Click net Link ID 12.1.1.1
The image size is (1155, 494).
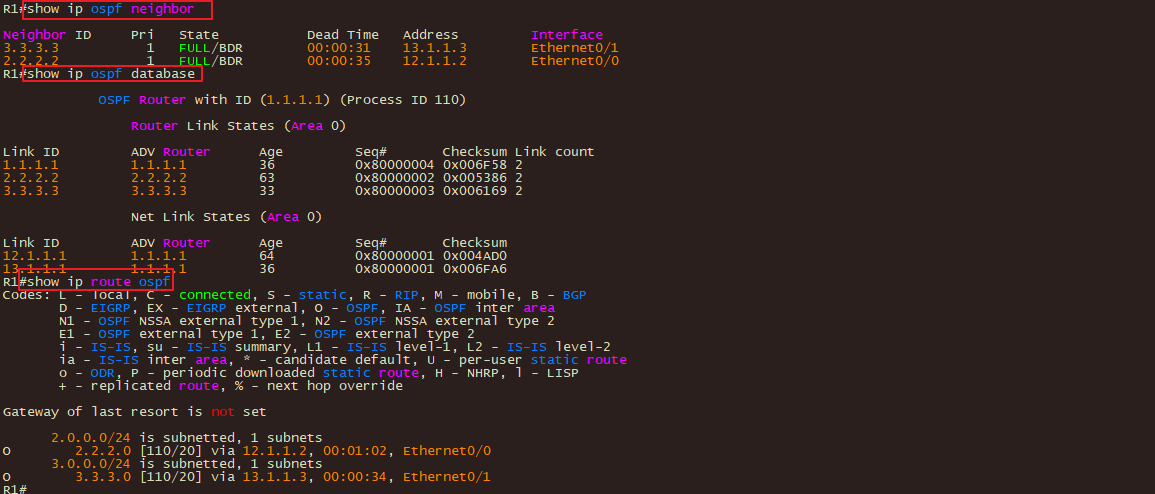point(35,256)
